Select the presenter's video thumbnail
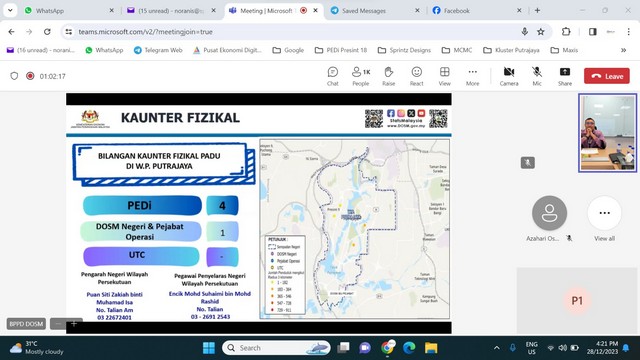The image size is (640, 360). click(x=607, y=133)
